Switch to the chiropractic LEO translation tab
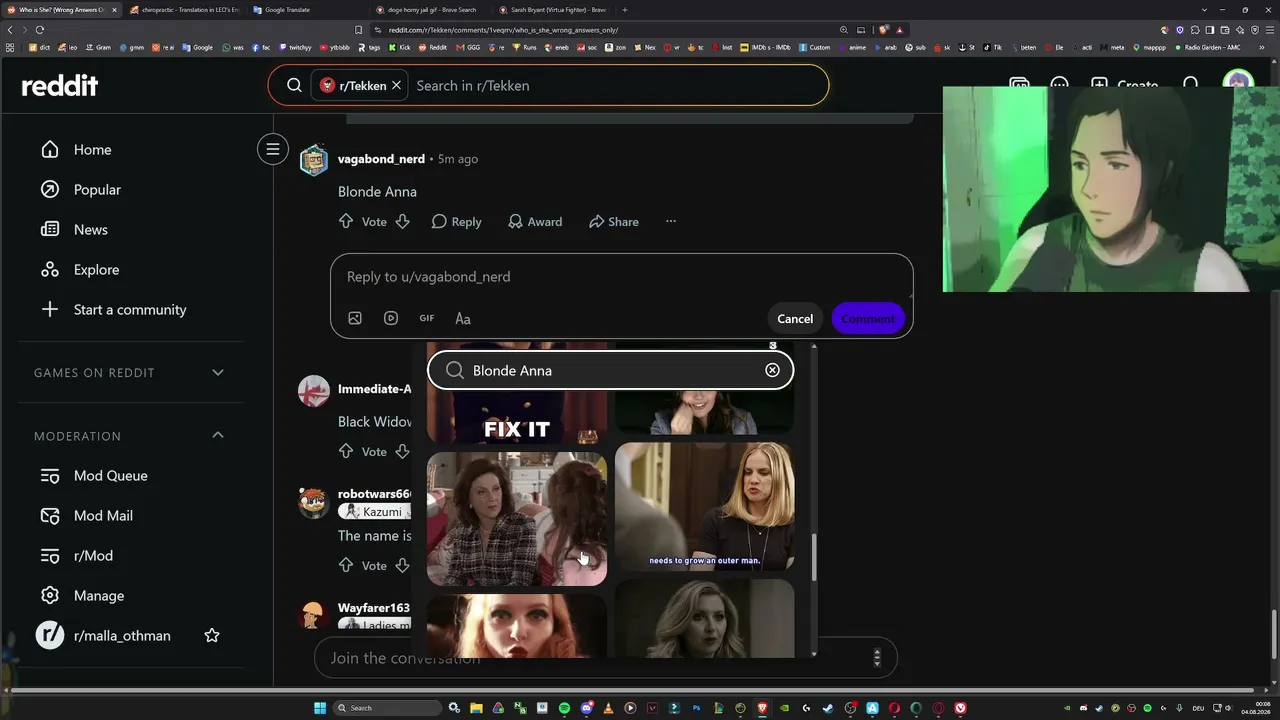This screenshot has height=720, width=1280. (183, 10)
